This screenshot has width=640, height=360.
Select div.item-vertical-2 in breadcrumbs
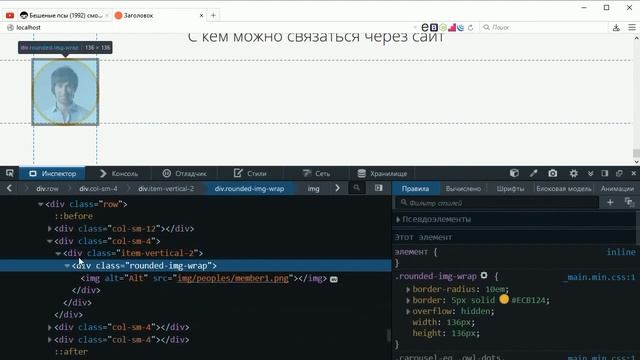(166, 189)
